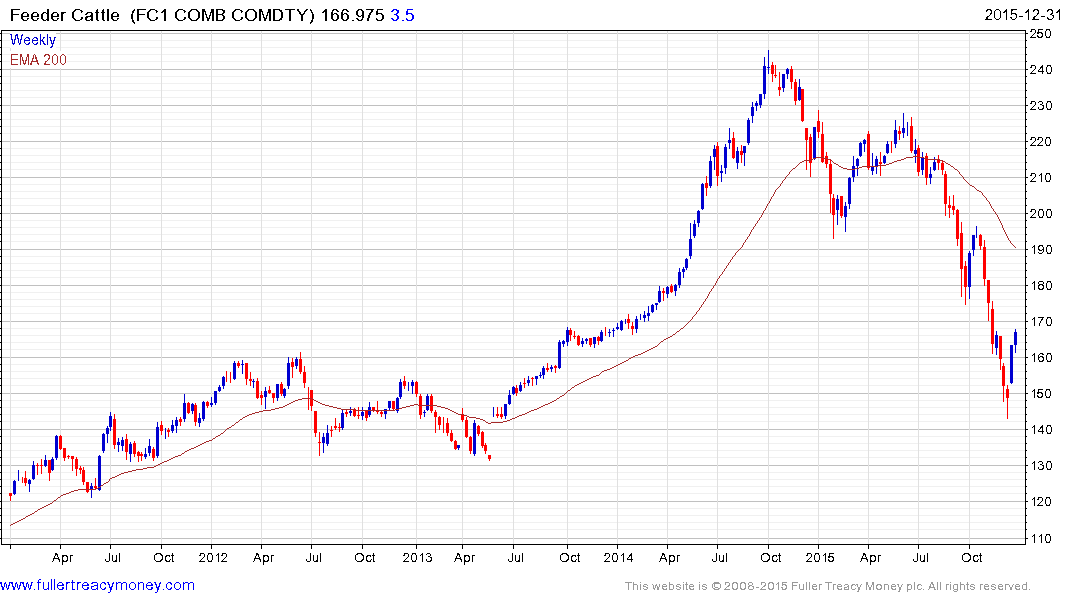Click the copyright notice text
Screen dimensions: 1075x600
[828, 586]
